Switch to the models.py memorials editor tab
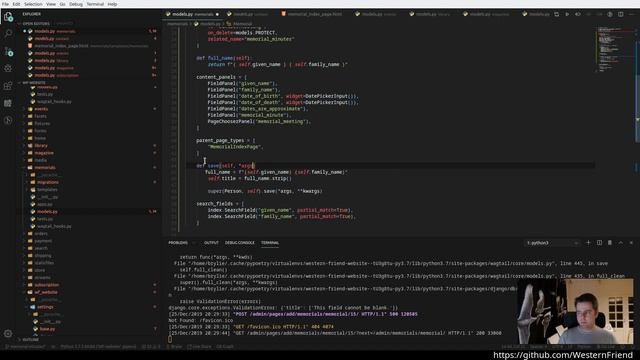The image size is (640, 360). click(x=192, y=14)
